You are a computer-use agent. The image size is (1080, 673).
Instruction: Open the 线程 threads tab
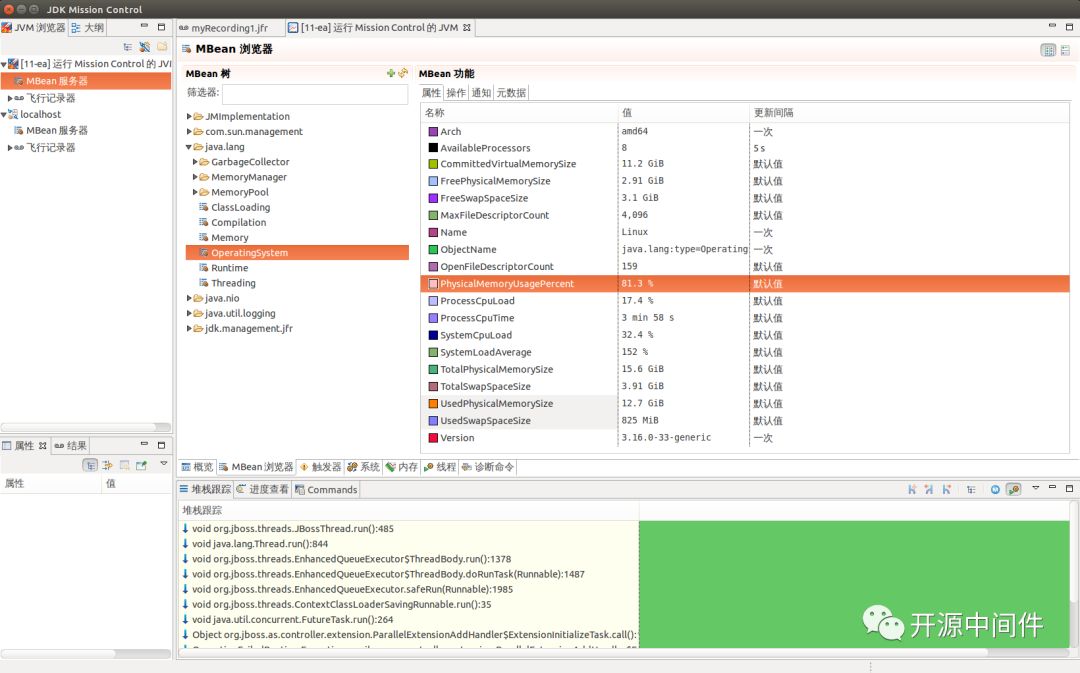coord(440,467)
